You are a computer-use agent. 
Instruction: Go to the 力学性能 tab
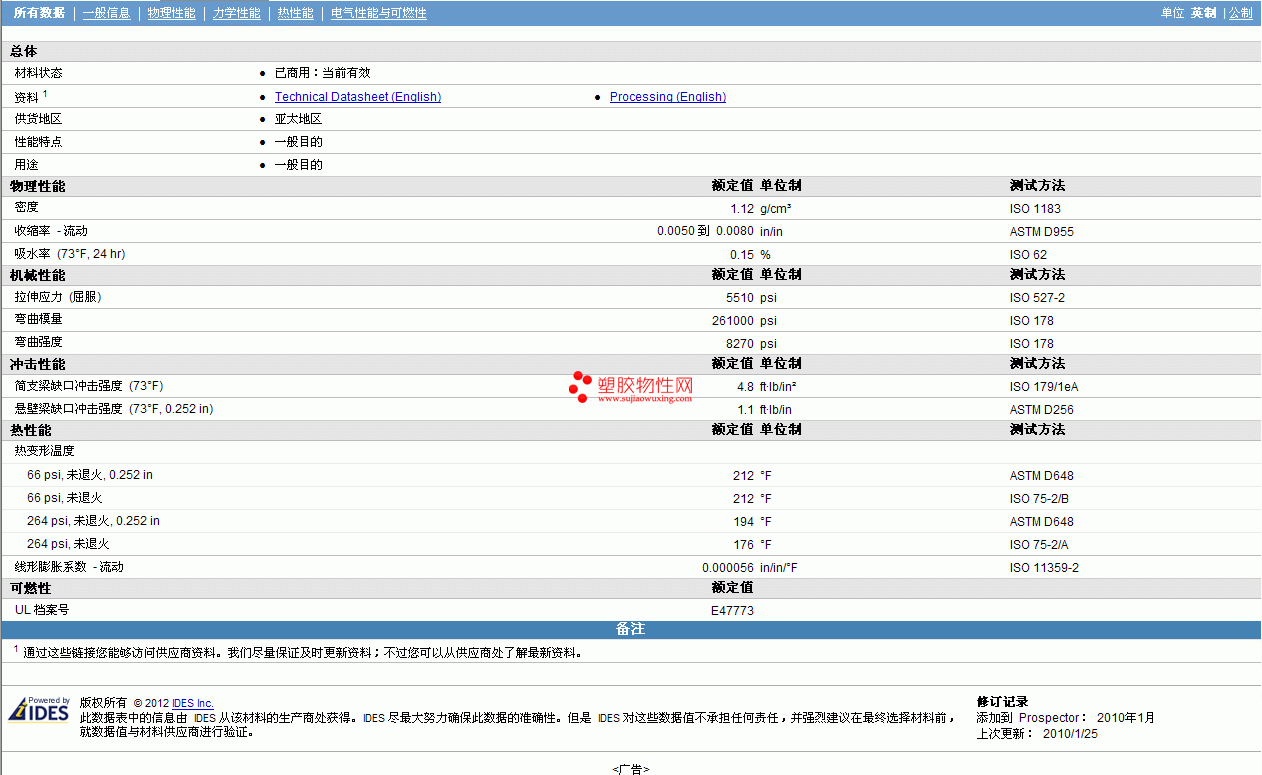pyautogui.click(x=236, y=13)
